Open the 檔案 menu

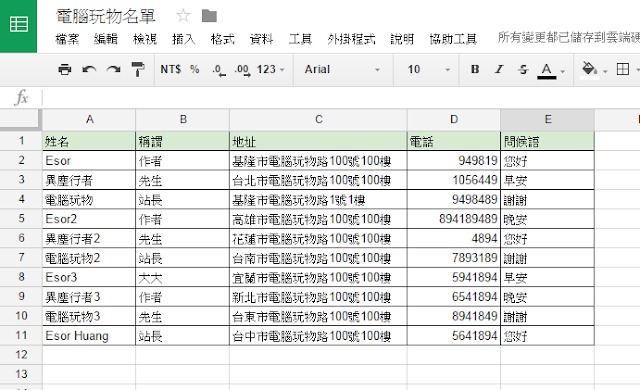click(x=67, y=39)
